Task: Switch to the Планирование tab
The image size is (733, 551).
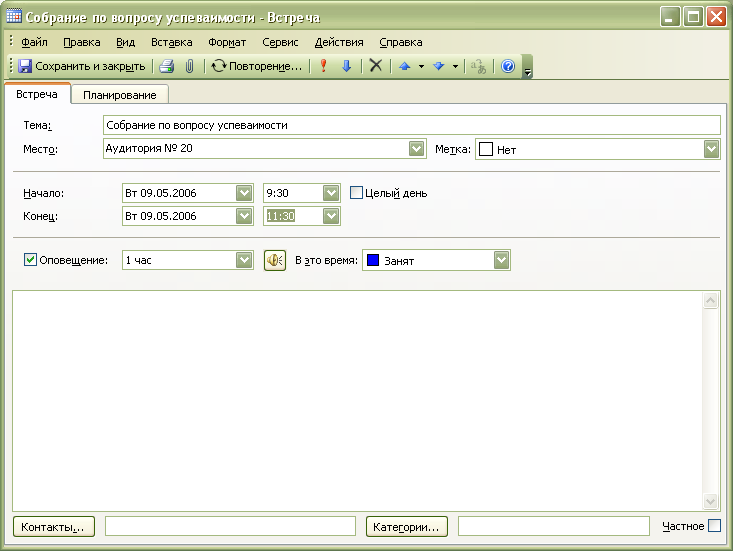Action: point(120,95)
